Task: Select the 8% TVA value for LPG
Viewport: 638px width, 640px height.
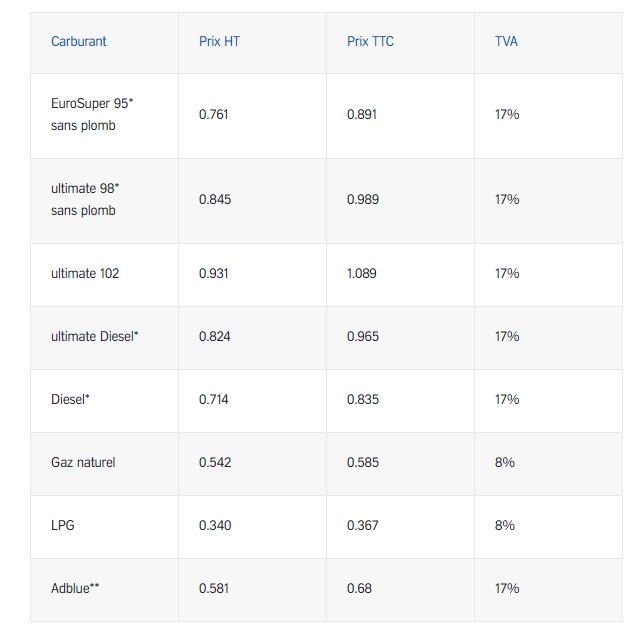Action: tap(505, 525)
